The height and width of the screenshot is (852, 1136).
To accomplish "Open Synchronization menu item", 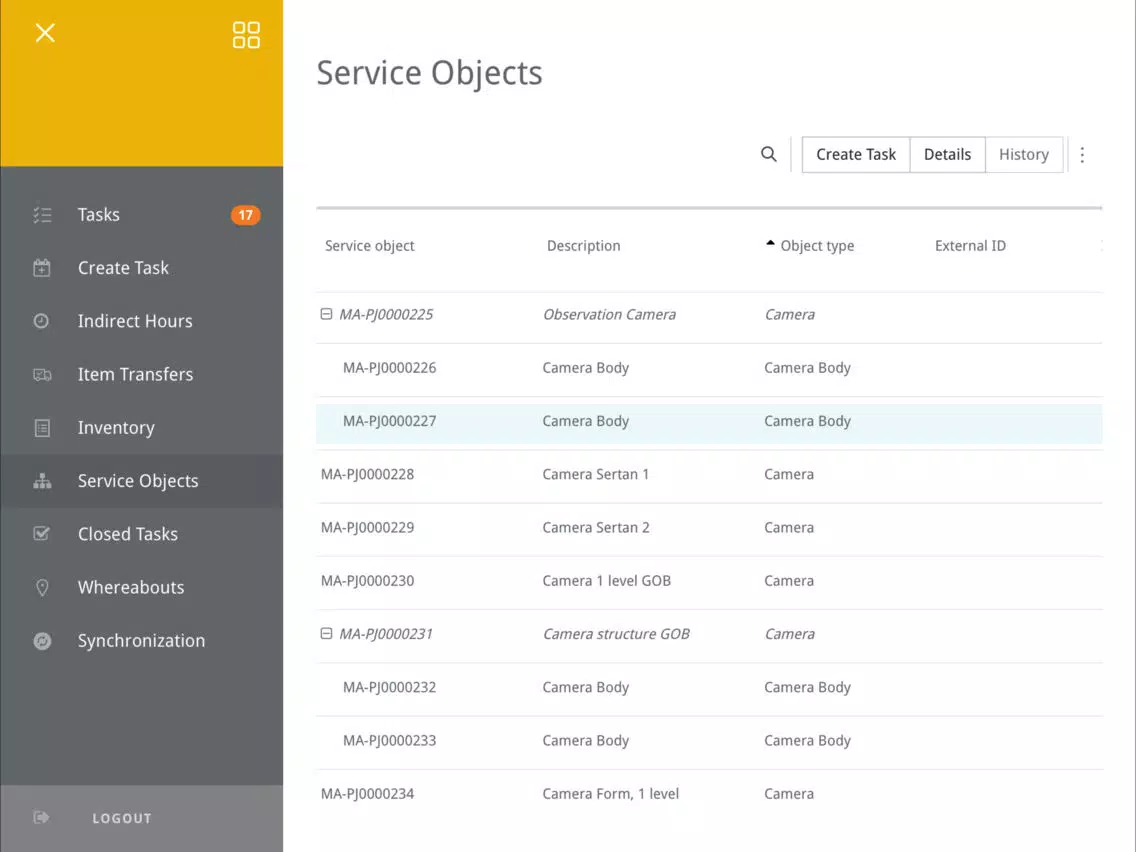I will click(x=141, y=641).
